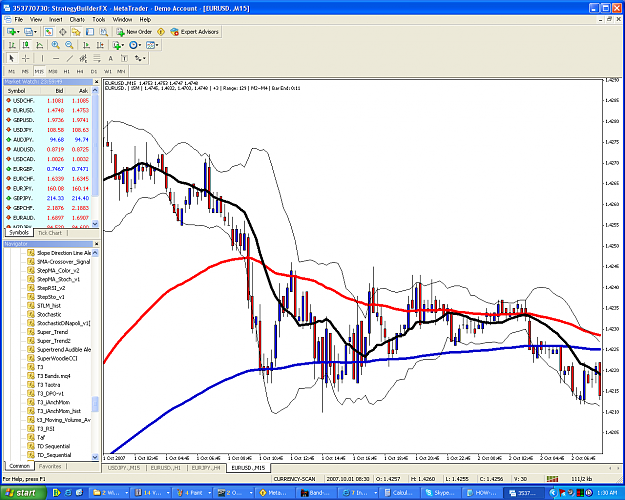Switch to D1 timeframe
This screenshot has width=625, height=500.
coord(94,71)
